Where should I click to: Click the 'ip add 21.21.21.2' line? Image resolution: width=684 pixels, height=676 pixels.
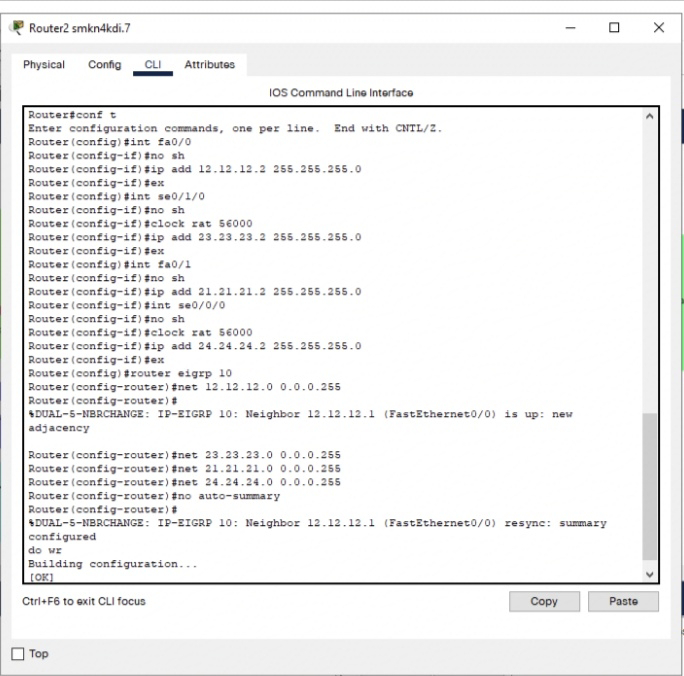pos(195,292)
